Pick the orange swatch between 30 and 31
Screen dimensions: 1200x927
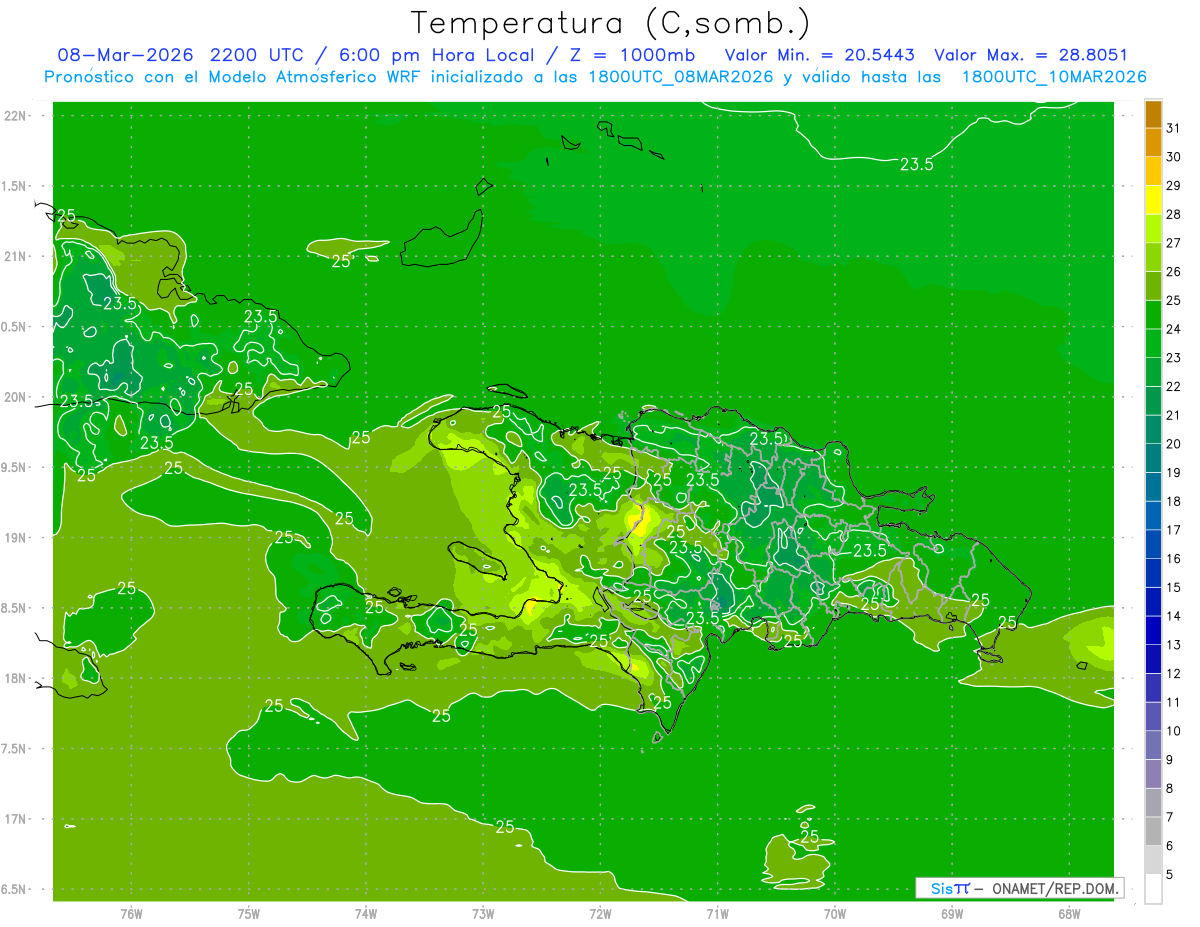click(1153, 142)
